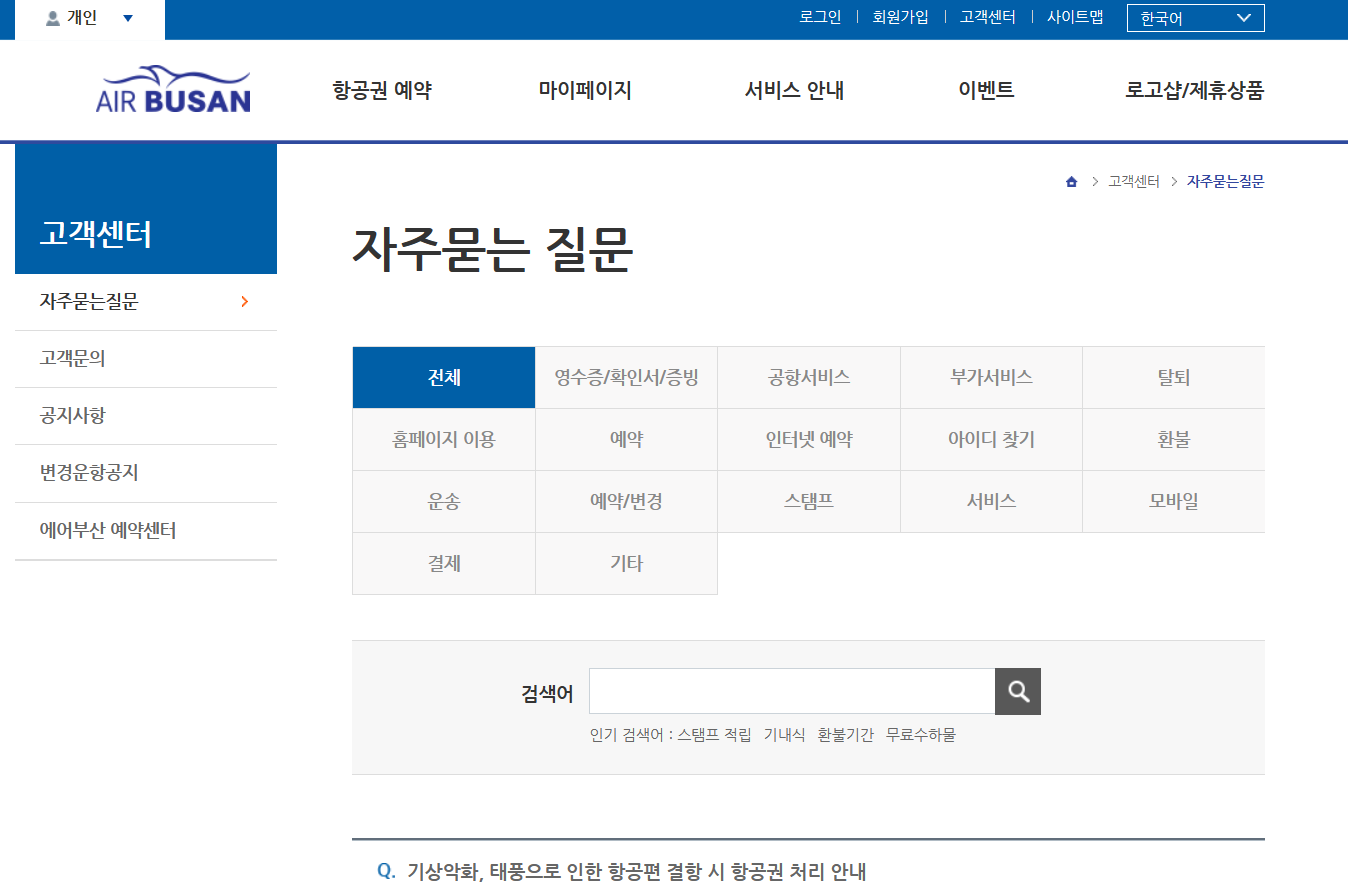Select the 환불 category tab
The height and width of the screenshot is (890, 1348).
pos(1173,439)
